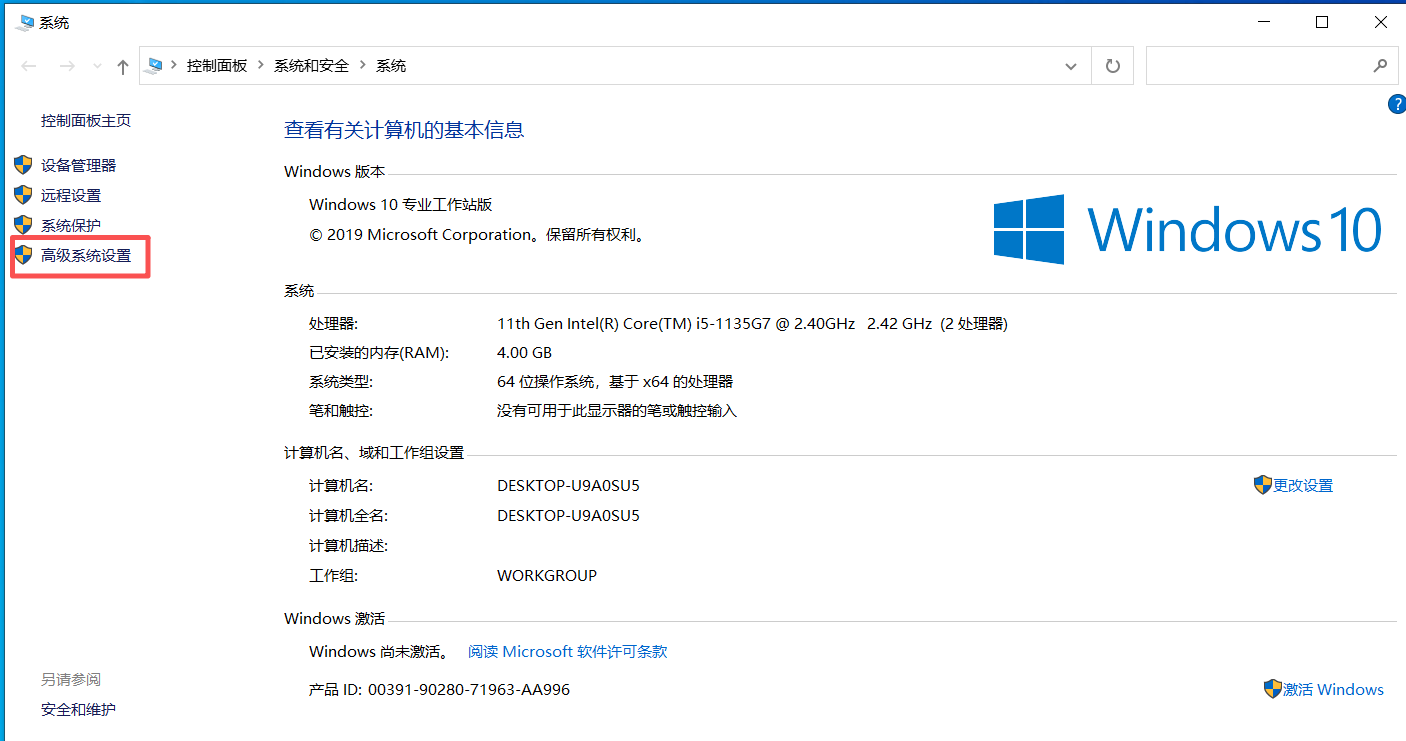Open 高级系统设置 from the sidebar
Screen dimensions: 1406x741
tap(86, 256)
